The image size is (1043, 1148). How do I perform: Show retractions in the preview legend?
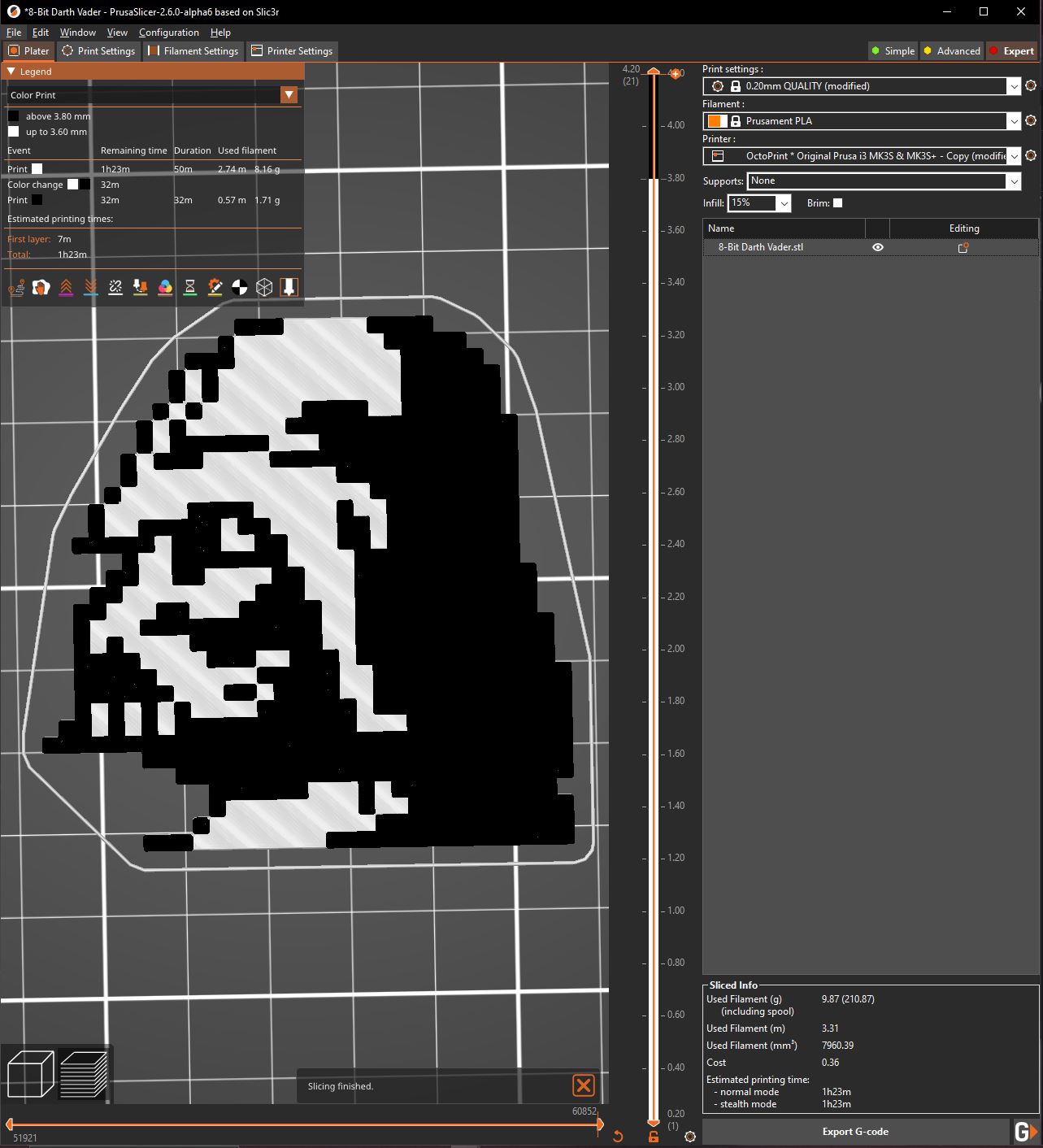(66, 286)
